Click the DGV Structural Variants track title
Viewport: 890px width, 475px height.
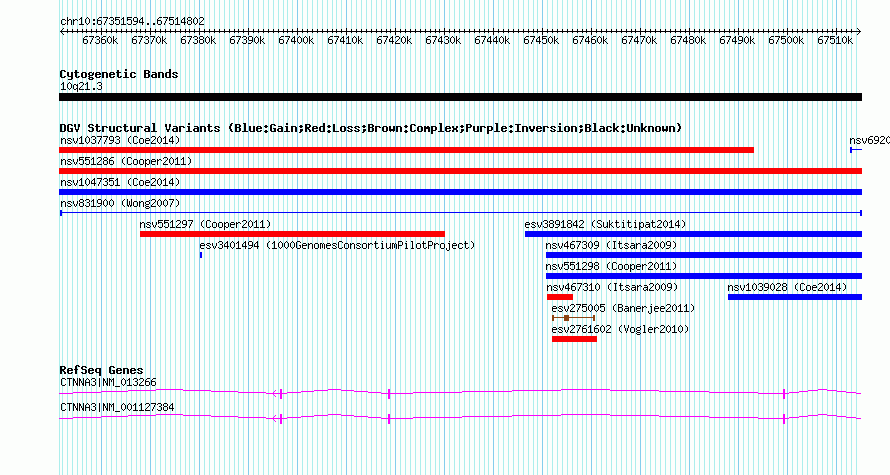pos(371,128)
